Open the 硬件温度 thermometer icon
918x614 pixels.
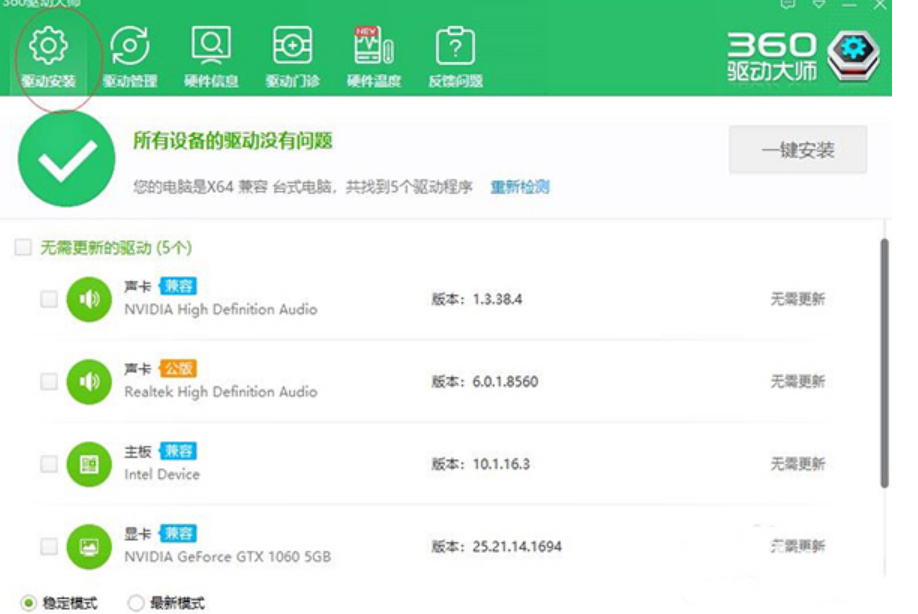tap(373, 47)
